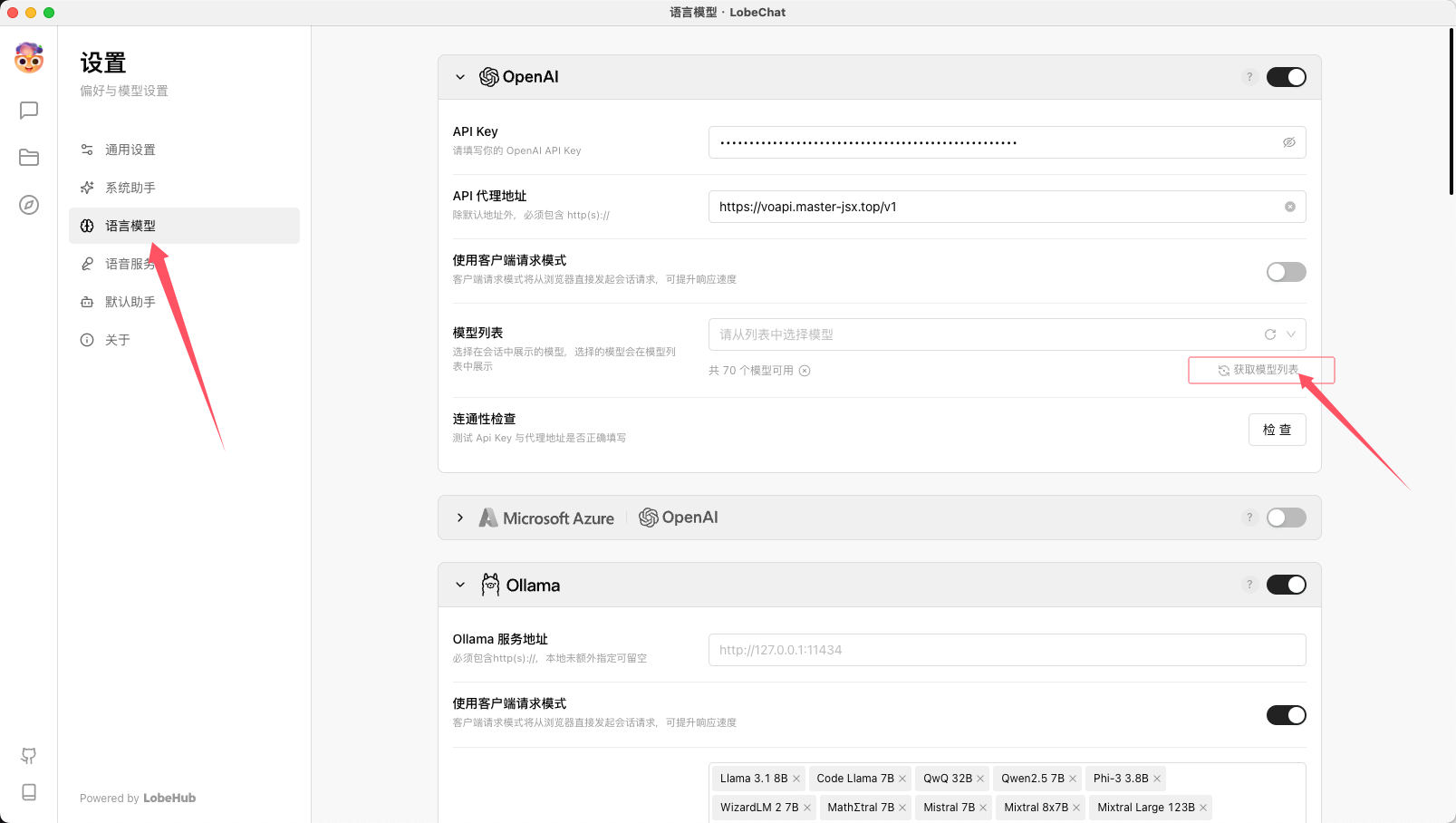Disable the Ollama provider switch

(x=1287, y=585)
